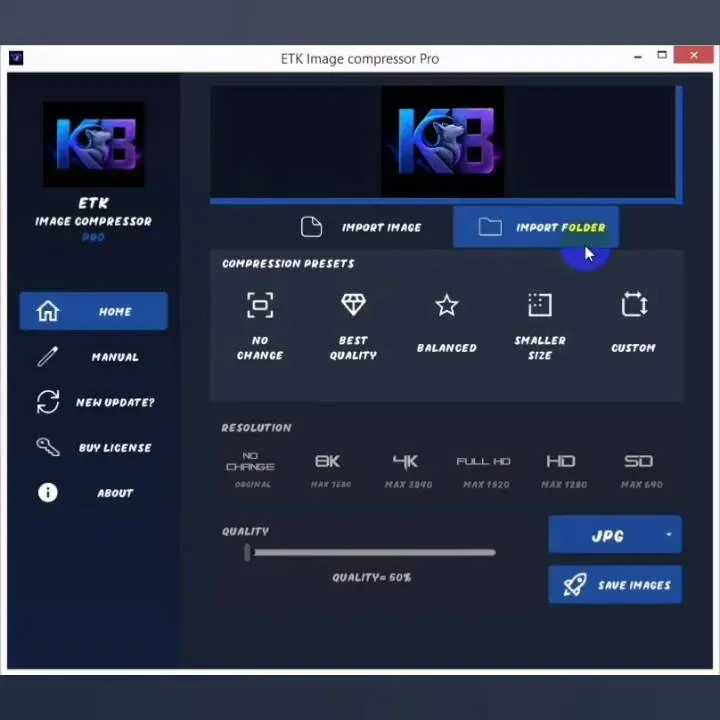Click the info circle About icon
720x720 pixels.
coord(48,493)
